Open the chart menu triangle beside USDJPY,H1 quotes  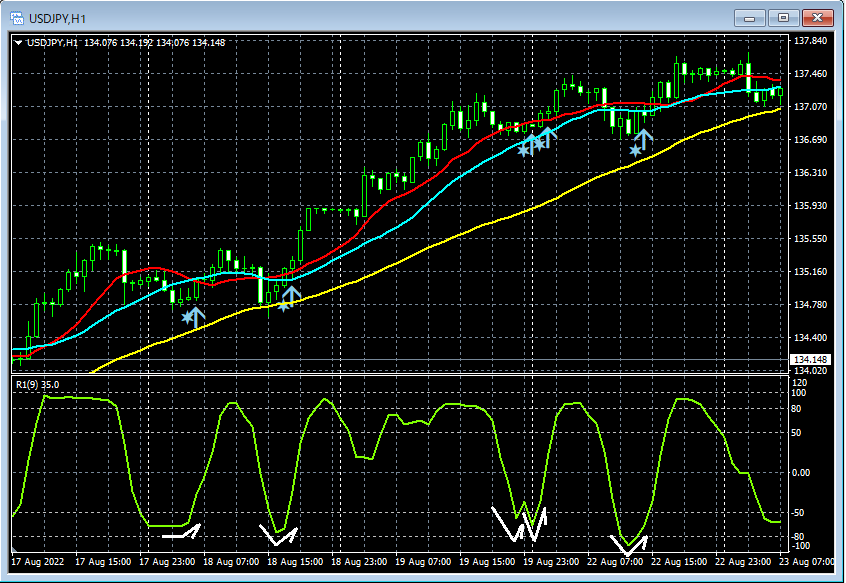coord(18,43)
